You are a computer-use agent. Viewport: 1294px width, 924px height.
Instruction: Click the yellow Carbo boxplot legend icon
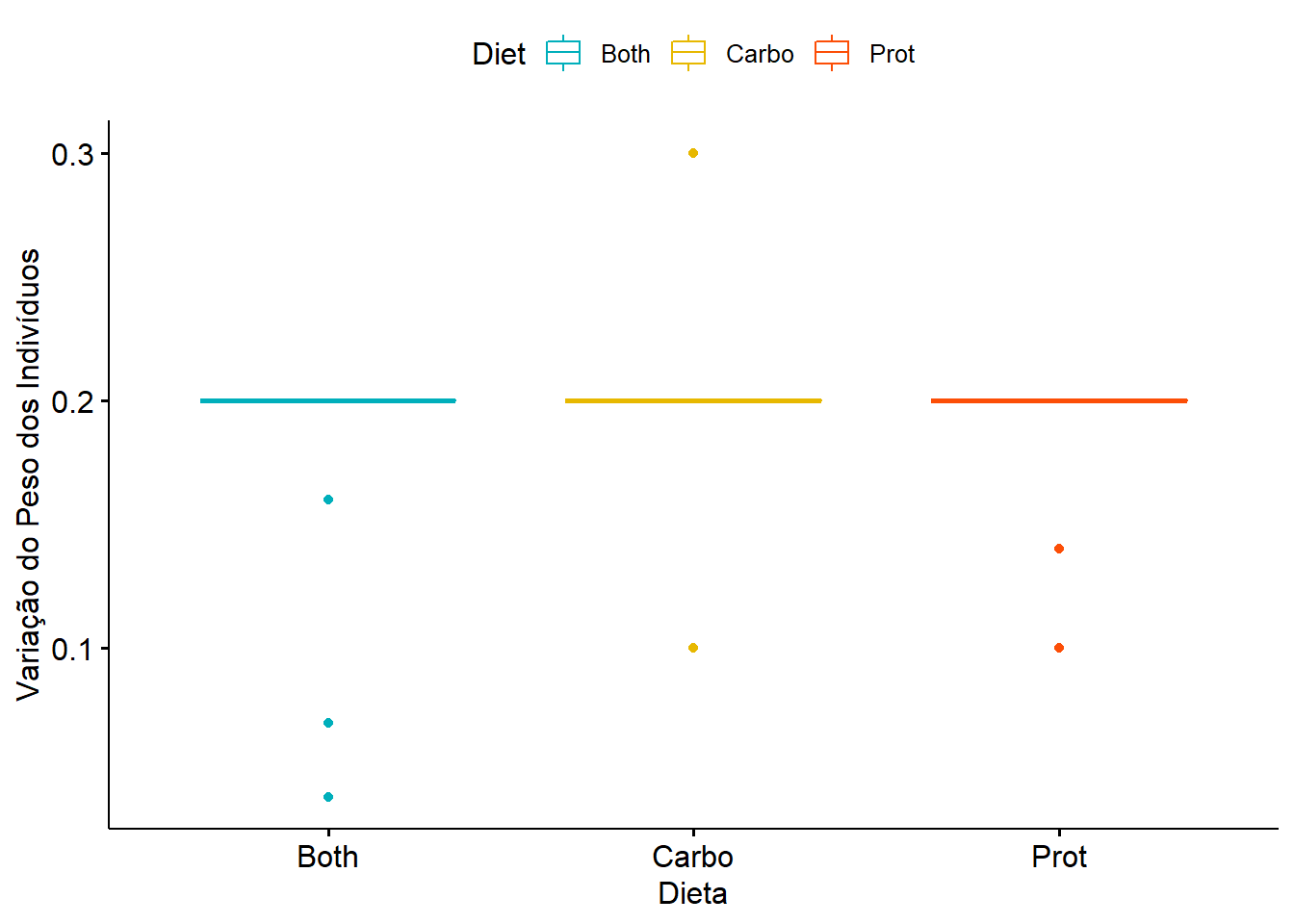[x=688, y=54]
